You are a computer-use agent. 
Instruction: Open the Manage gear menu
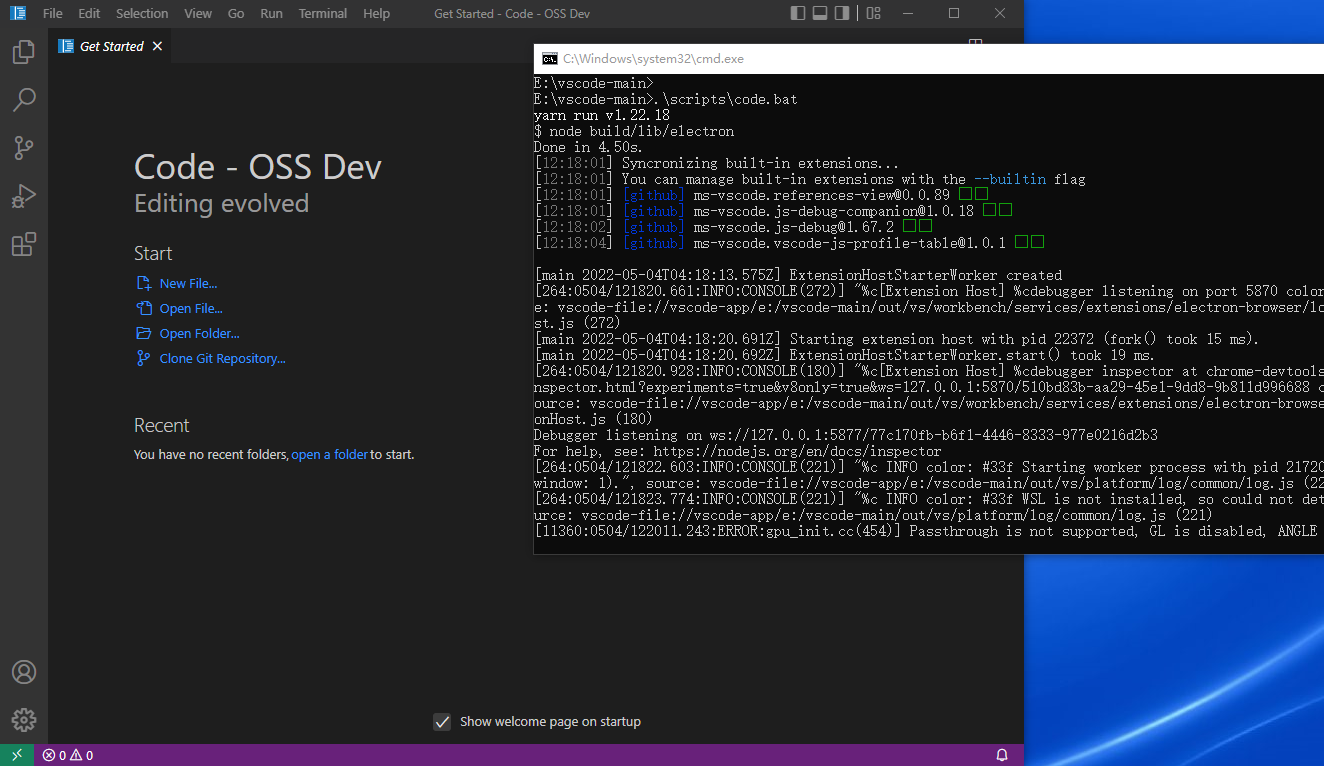(24, 719)
